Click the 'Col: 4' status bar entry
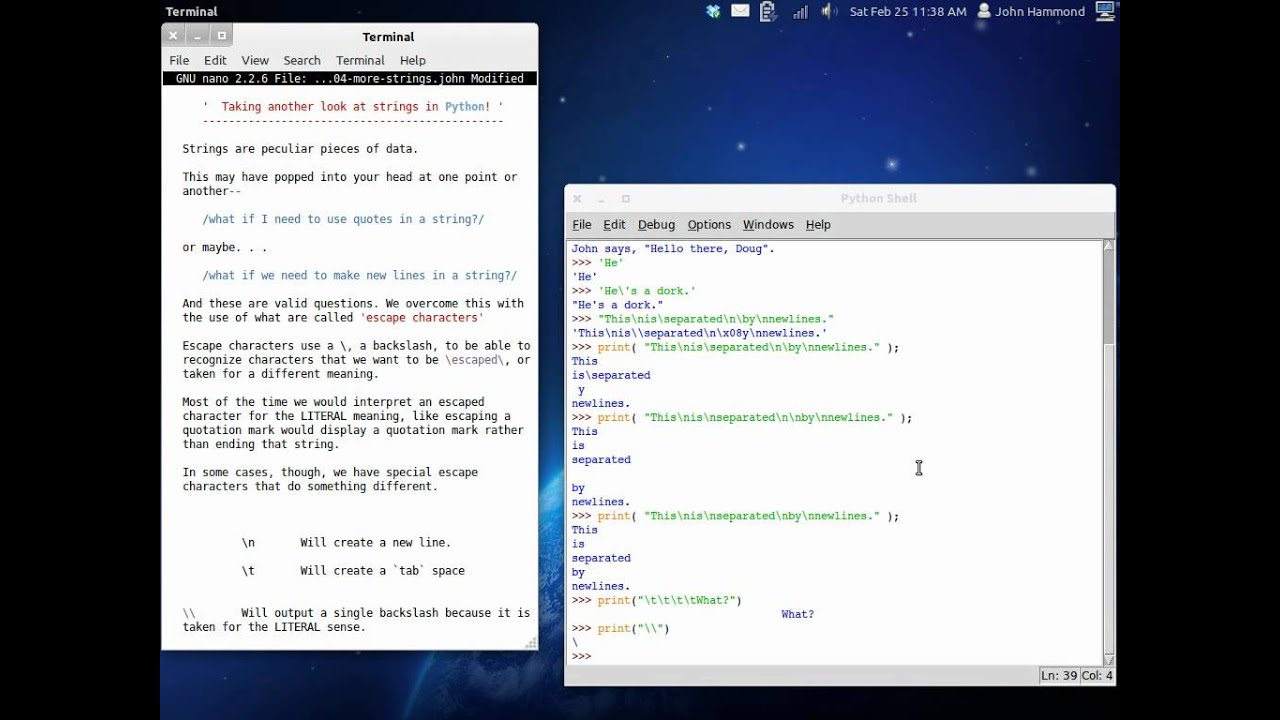Viewport: 1280px width, 720px height. [x=1097, y=676]
